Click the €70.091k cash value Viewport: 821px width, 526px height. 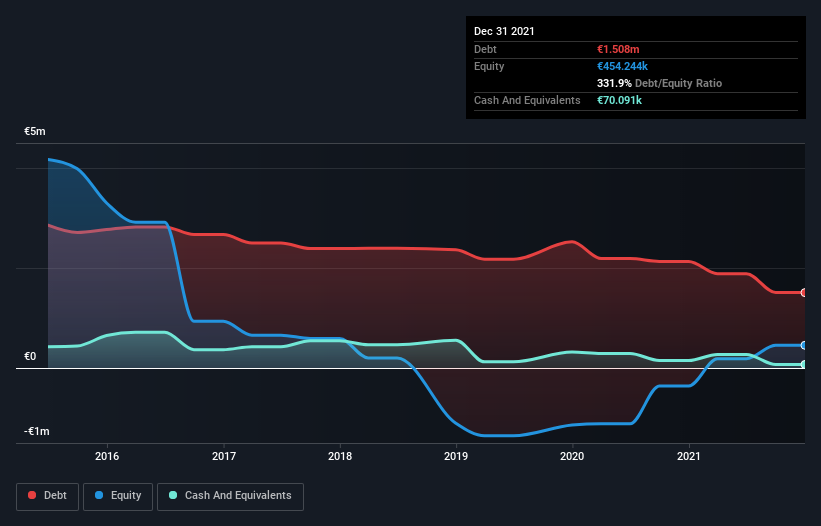pyautogui.click(x=619, y=100)
